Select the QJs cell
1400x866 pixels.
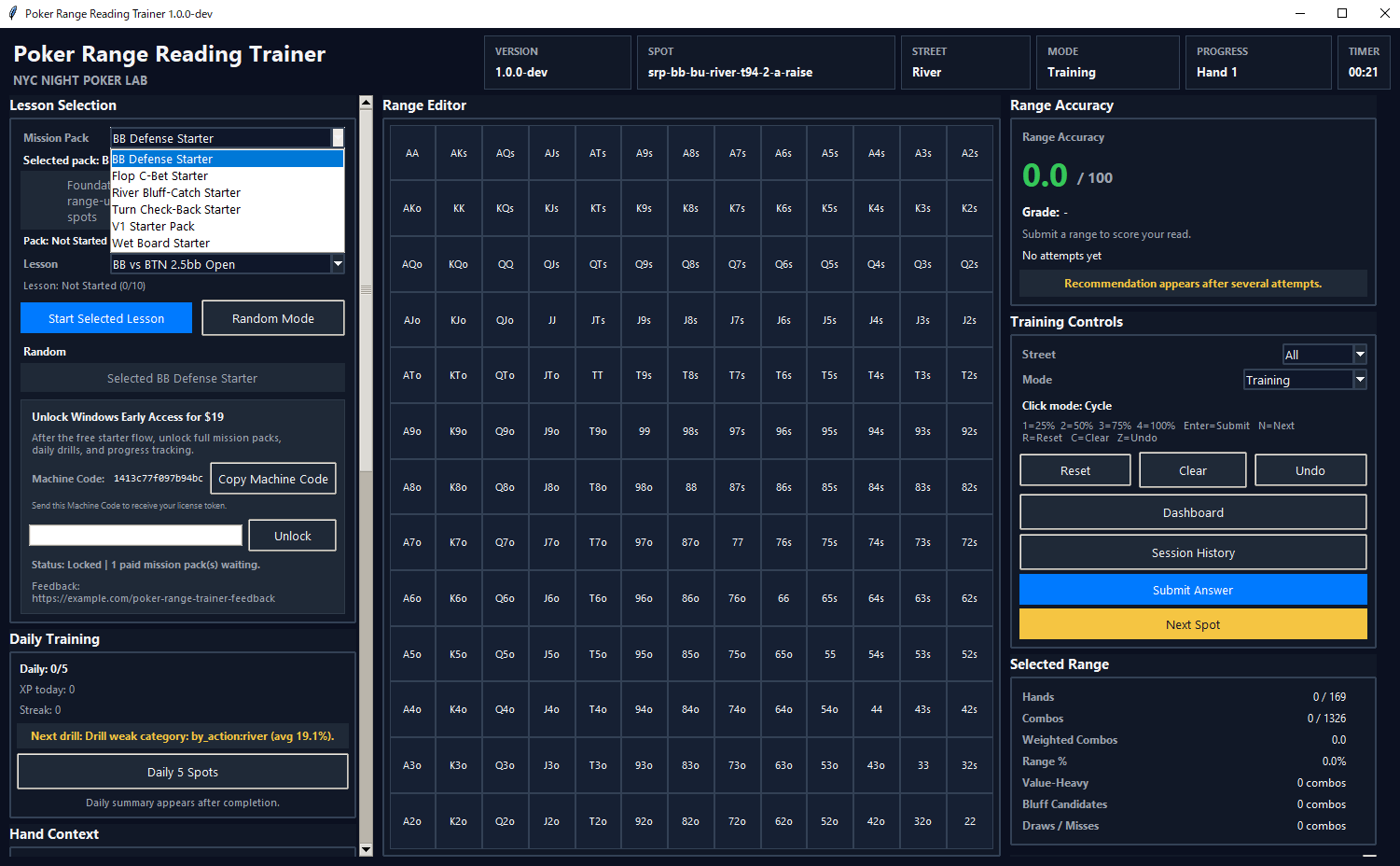pyautogui.click(x=552, y=264)
